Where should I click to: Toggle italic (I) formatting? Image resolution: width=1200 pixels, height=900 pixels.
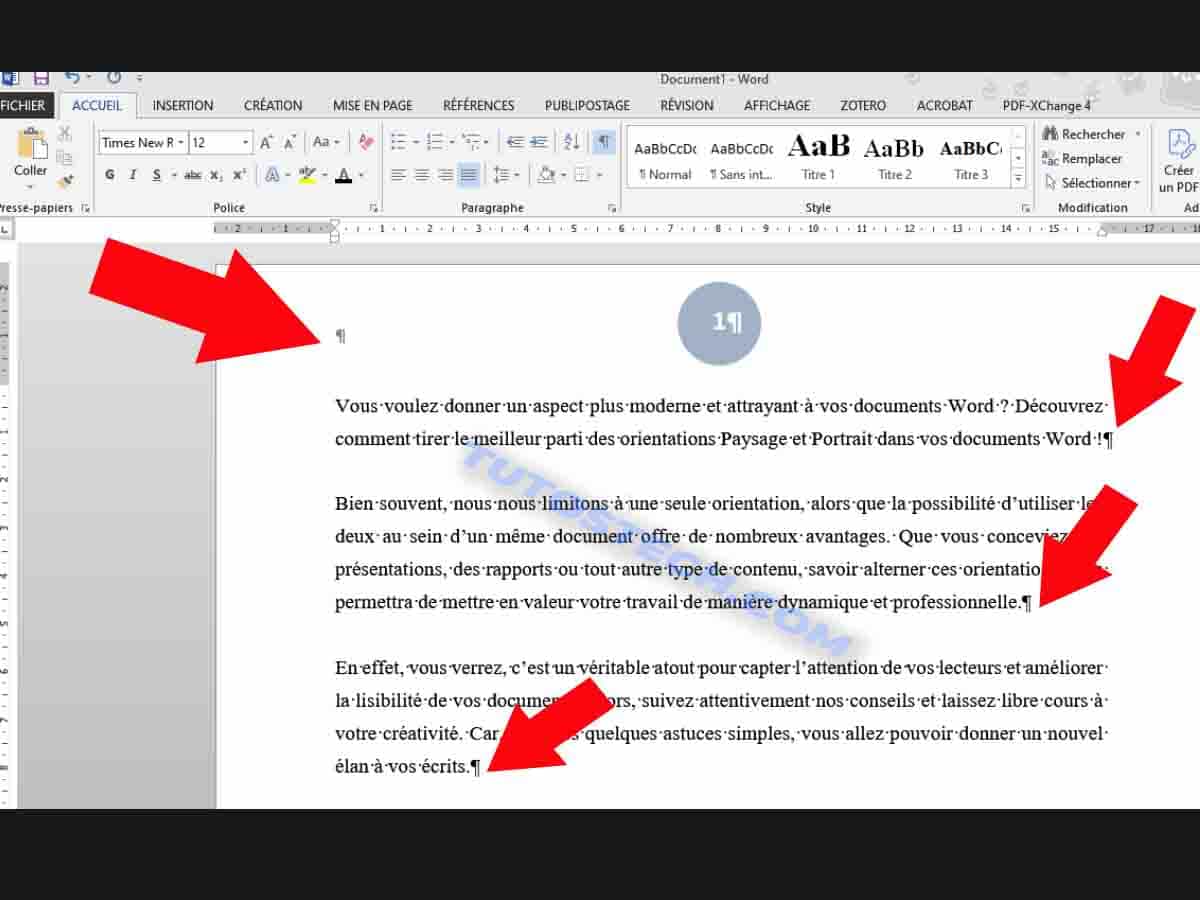[133, 175]
